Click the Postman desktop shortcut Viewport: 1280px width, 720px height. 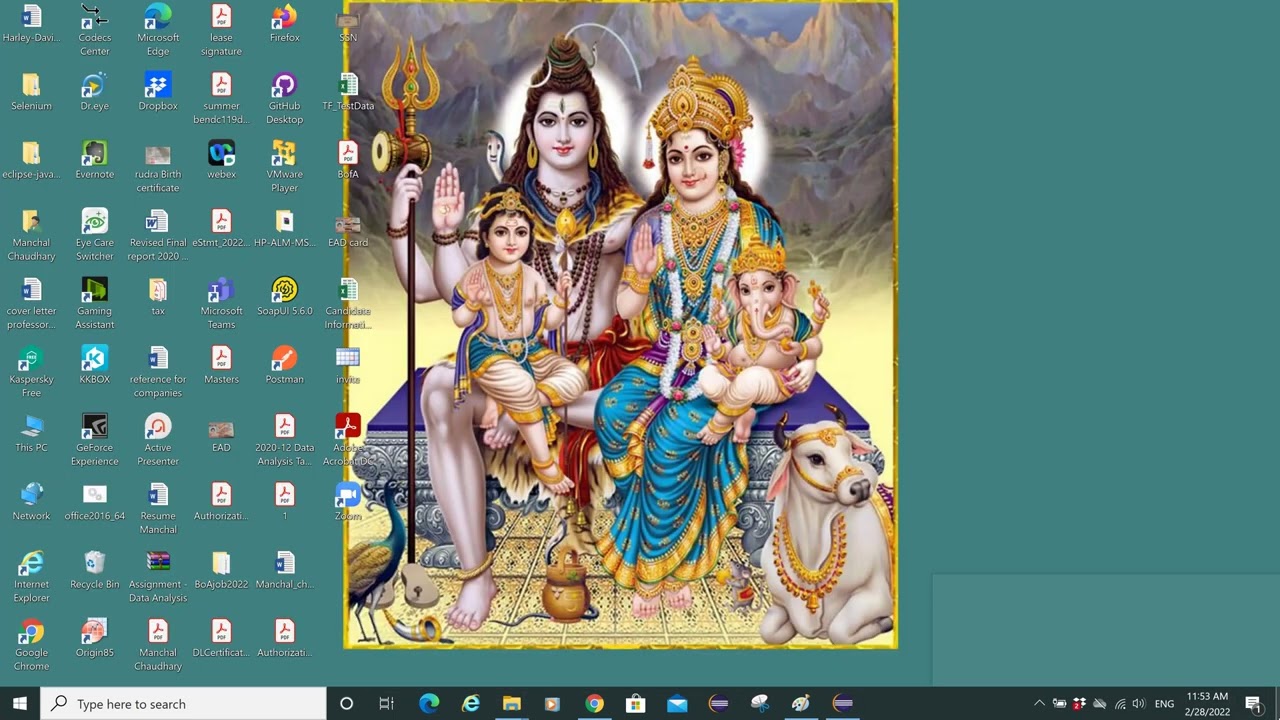coord(284,365)
